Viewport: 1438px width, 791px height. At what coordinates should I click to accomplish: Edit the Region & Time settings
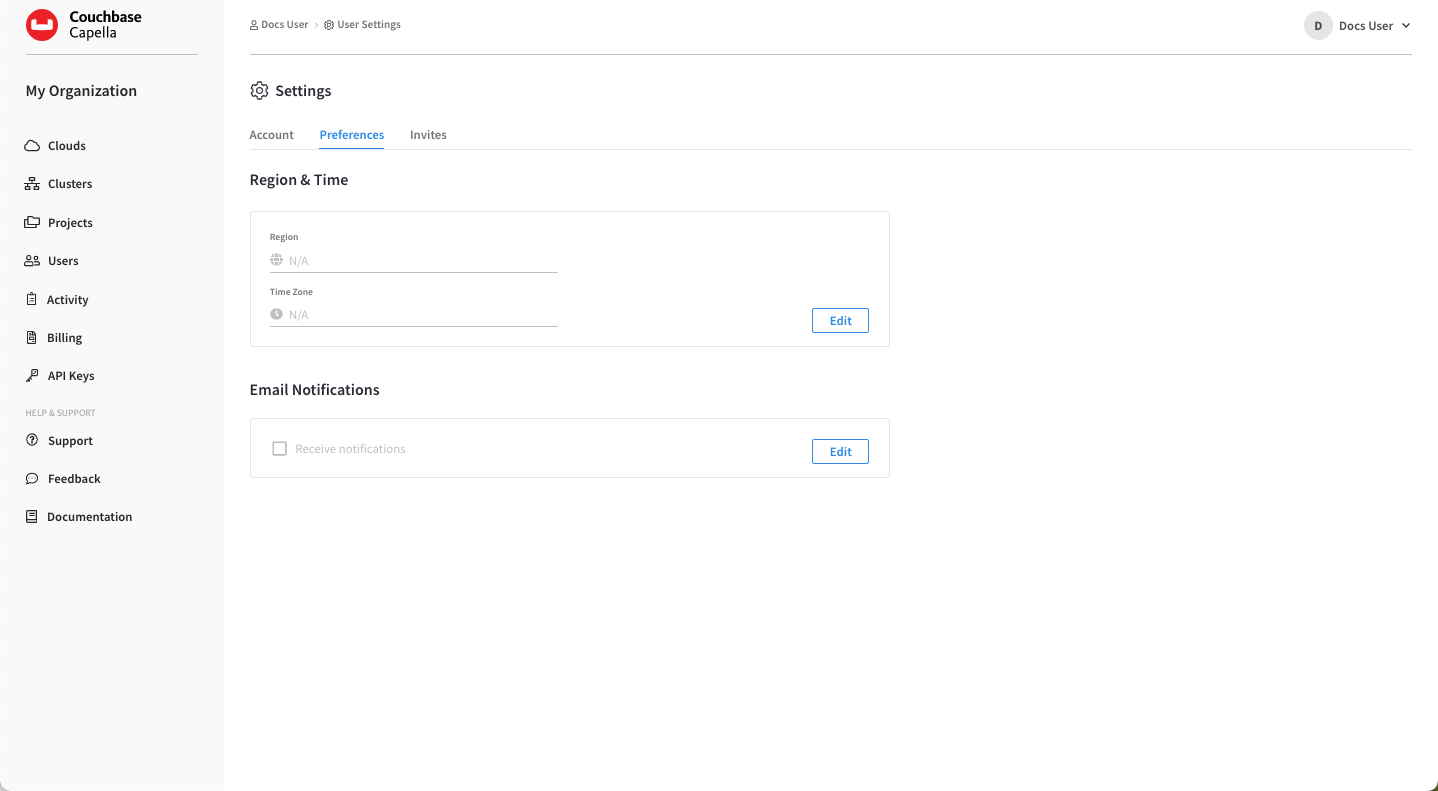tap(839, 320)
